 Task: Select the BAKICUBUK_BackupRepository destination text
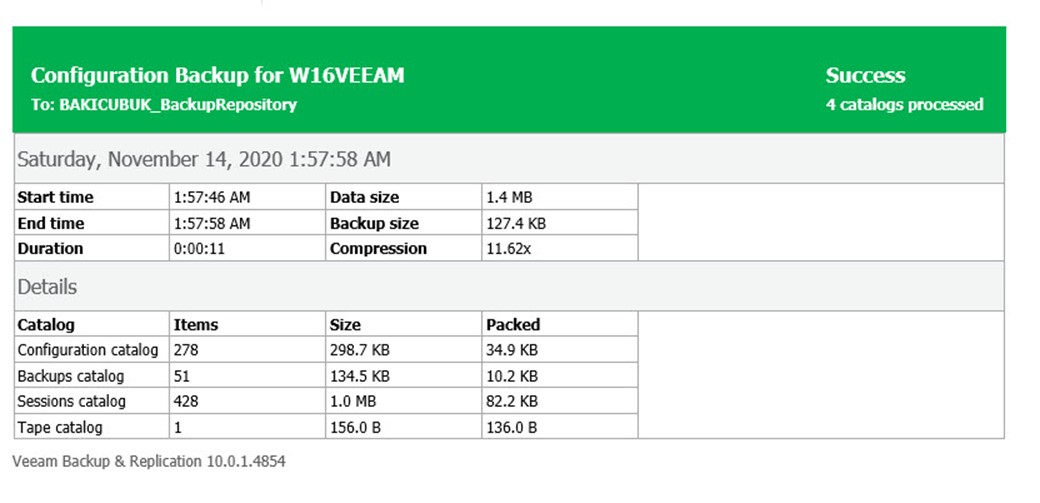178,105
